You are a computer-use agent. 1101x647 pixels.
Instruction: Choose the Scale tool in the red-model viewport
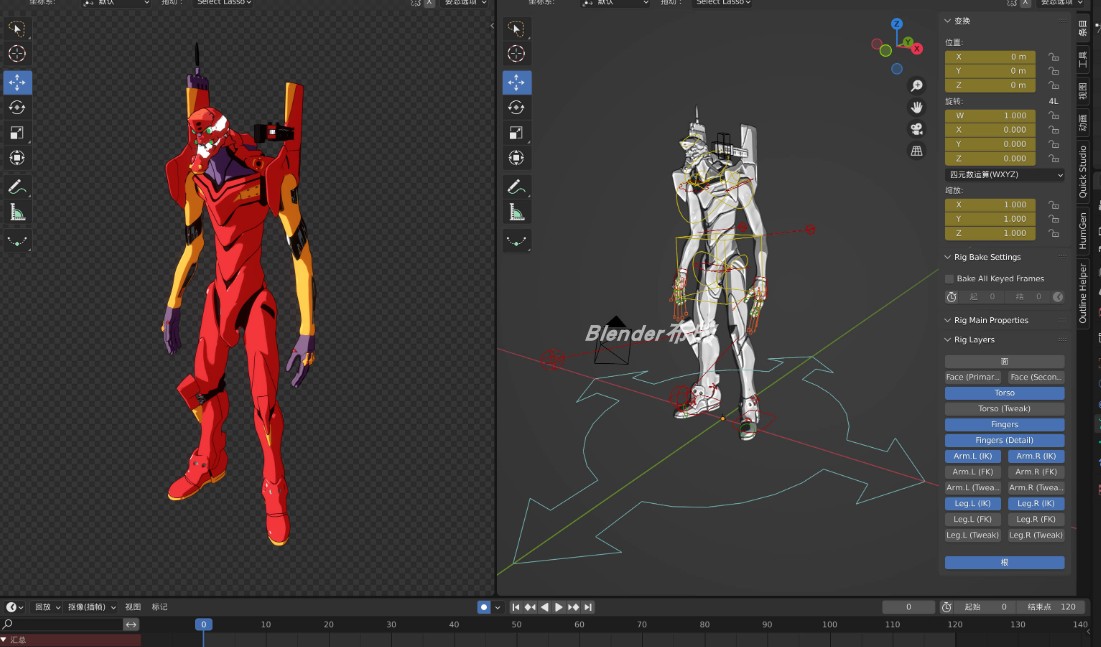click(x=17, y=132)
